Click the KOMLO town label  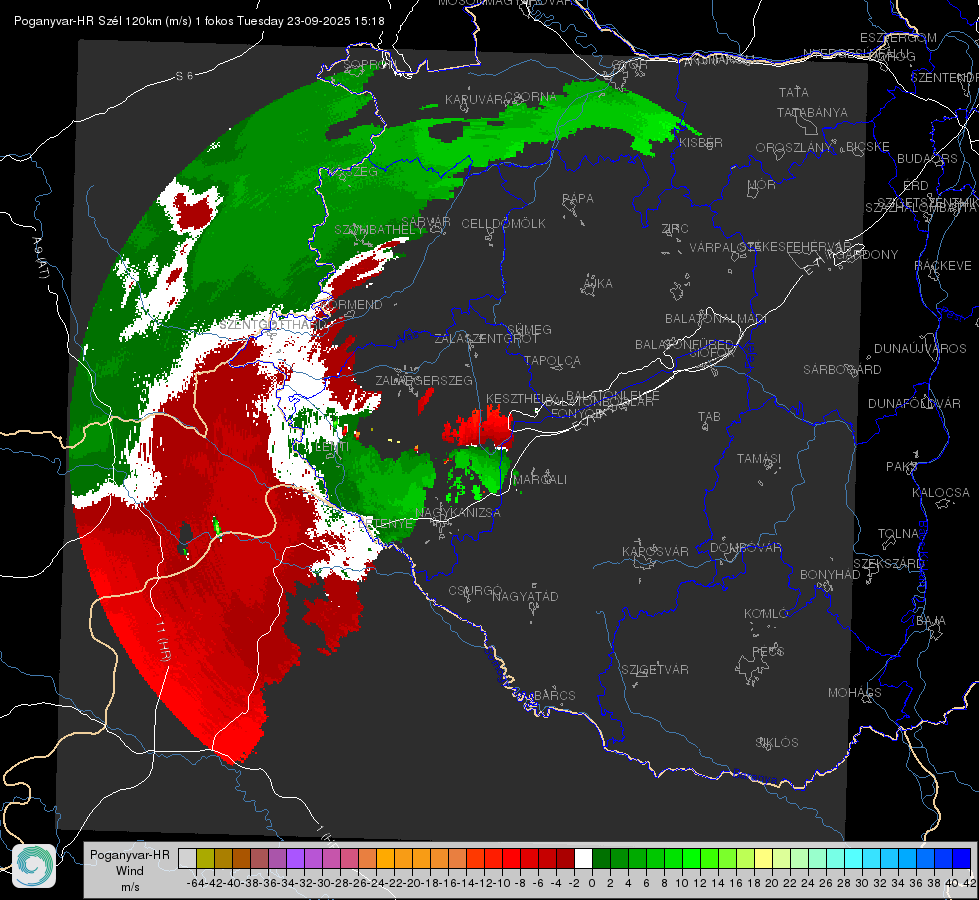point(766,614)
